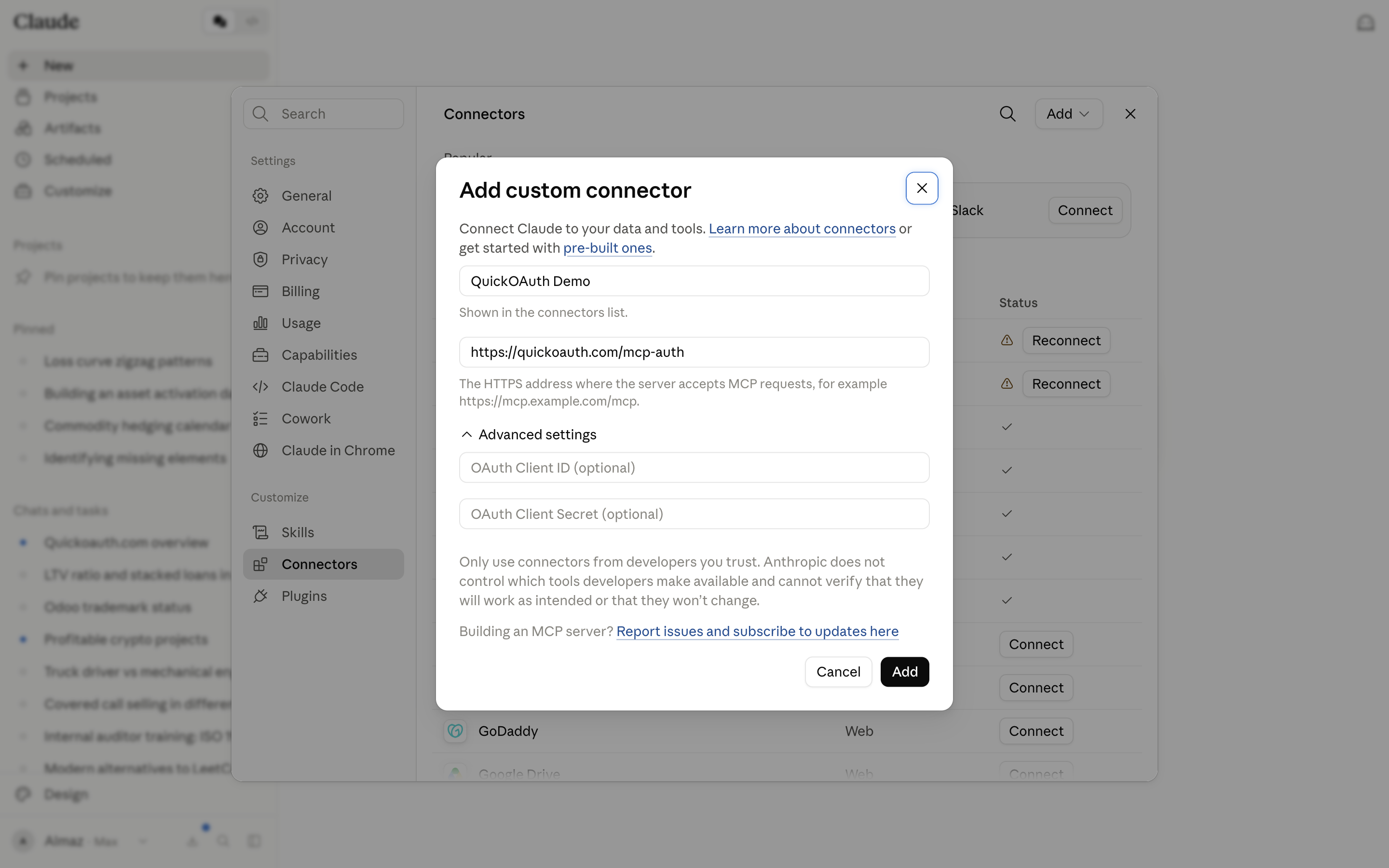Open Account settings
This screenshot has height=868, width=1389.
point(323,228)
